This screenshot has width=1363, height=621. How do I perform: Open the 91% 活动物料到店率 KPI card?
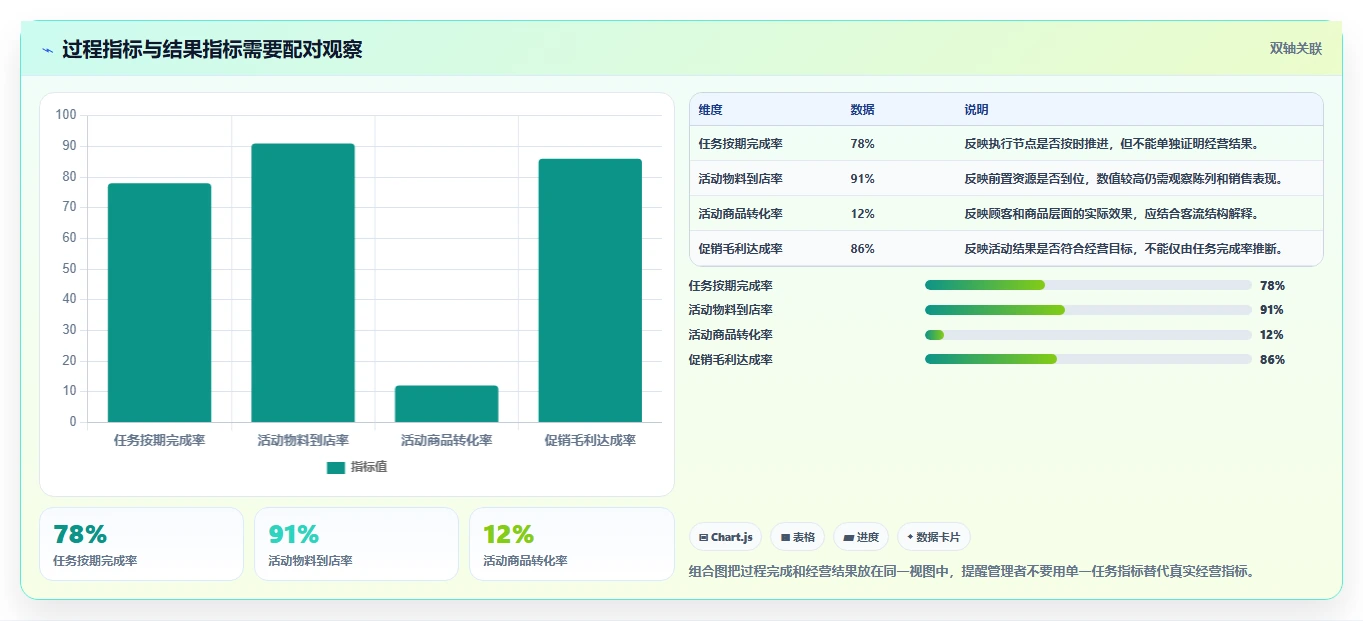tap(356, 544)
